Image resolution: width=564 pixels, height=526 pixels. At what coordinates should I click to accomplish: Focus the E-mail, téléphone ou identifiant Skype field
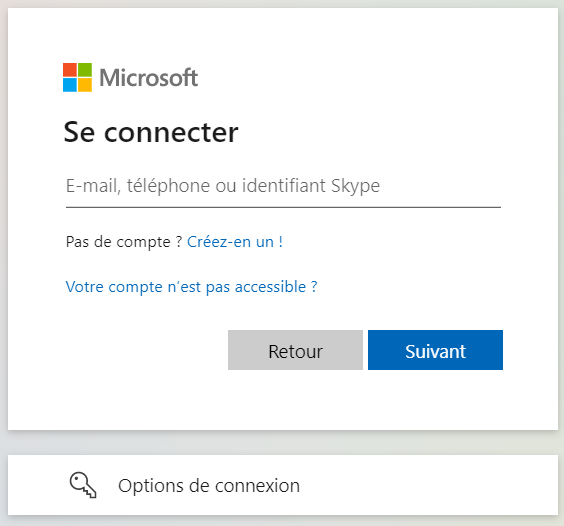[x=283, y=186]
